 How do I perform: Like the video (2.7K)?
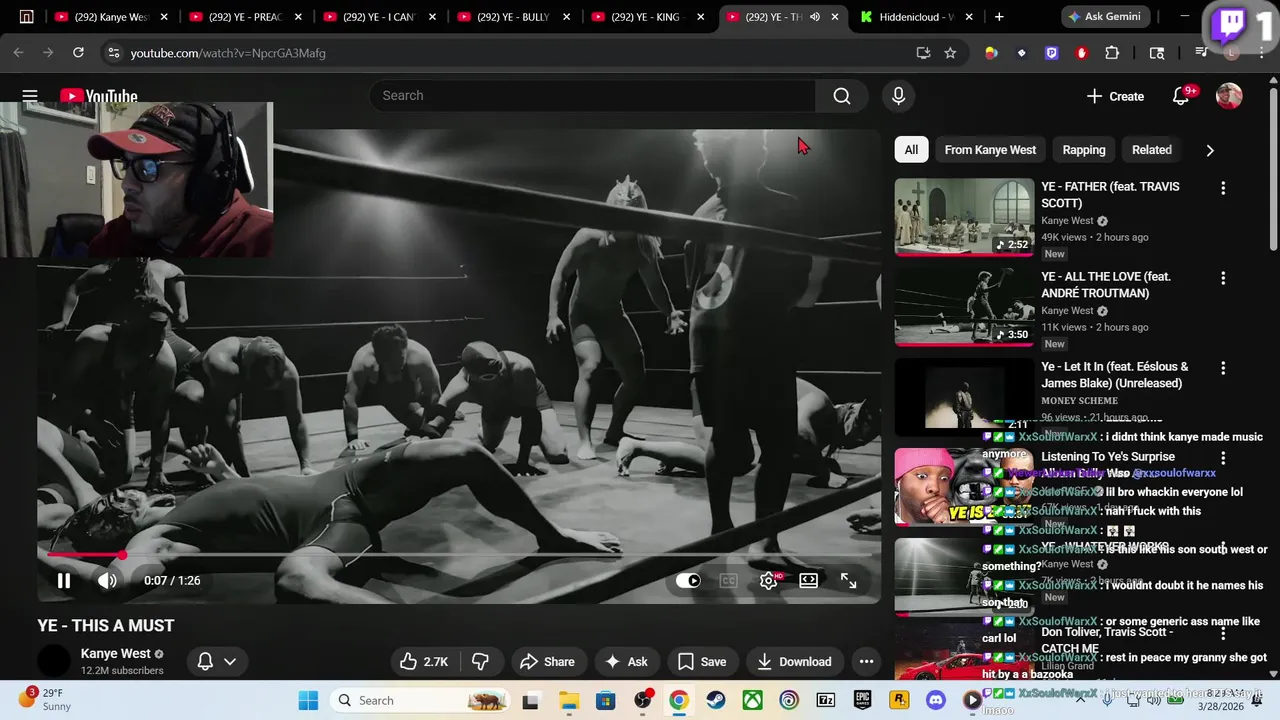(x=424, y=661)
